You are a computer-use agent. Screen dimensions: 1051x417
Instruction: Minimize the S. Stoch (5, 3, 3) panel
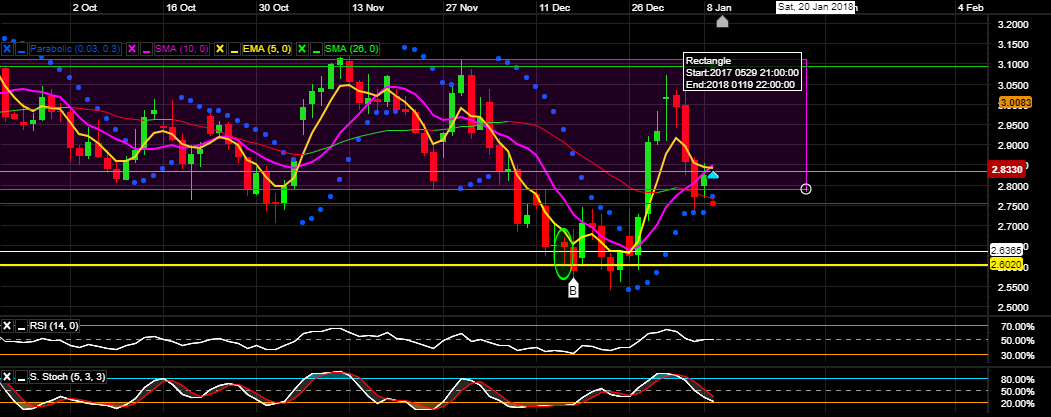pyautogui.click(x=21, y=377)
